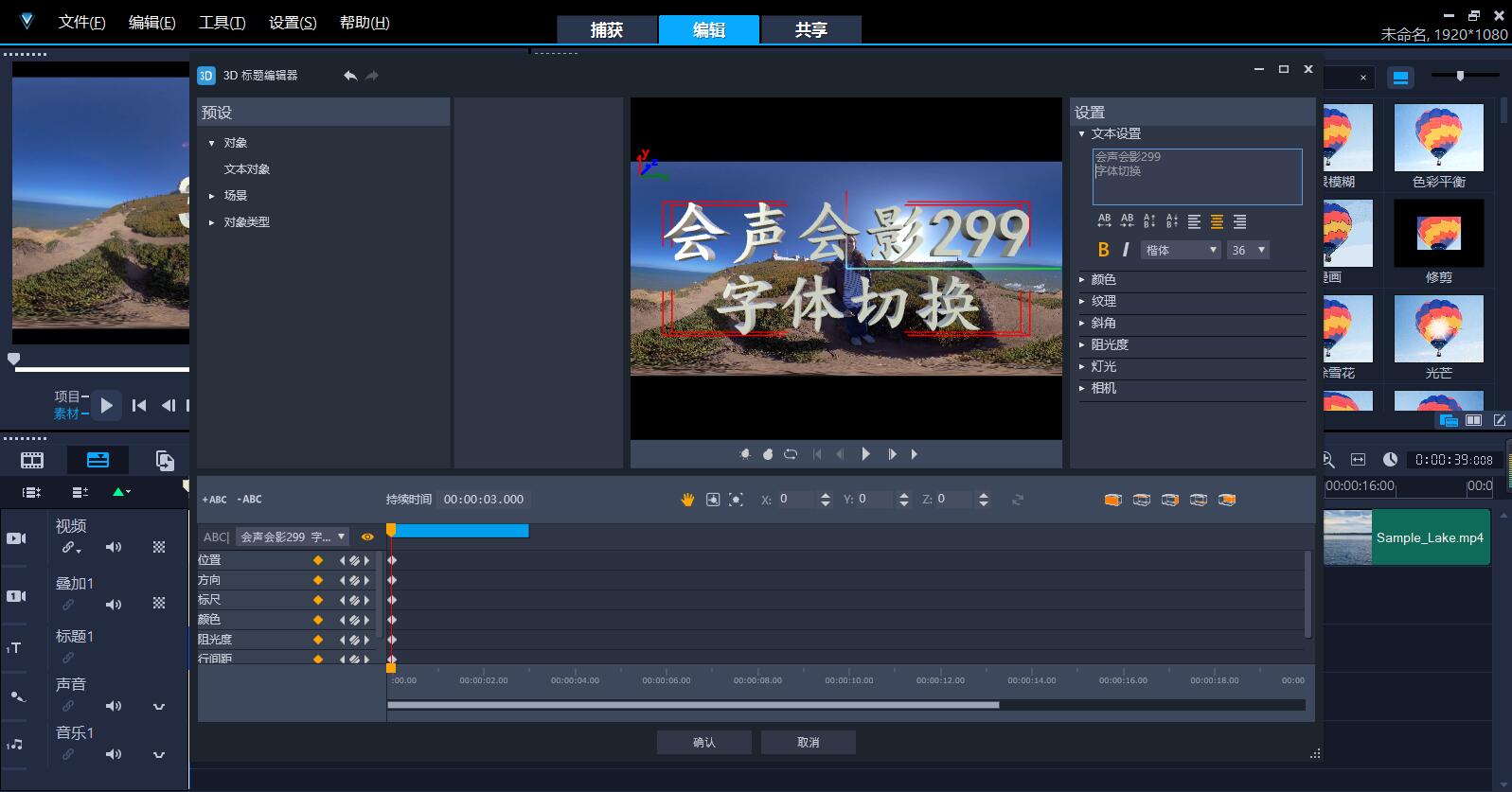This screenshot has height=792, width=1512.
Task: Click the replace-mode icon in timeline toolbar
Action: [165, 461]
